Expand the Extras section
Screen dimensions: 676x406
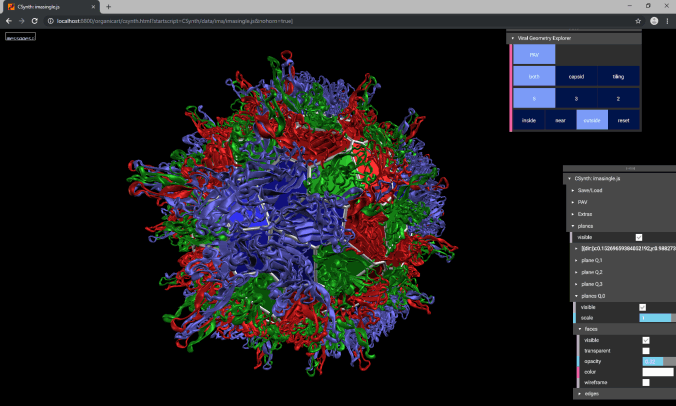585,213
